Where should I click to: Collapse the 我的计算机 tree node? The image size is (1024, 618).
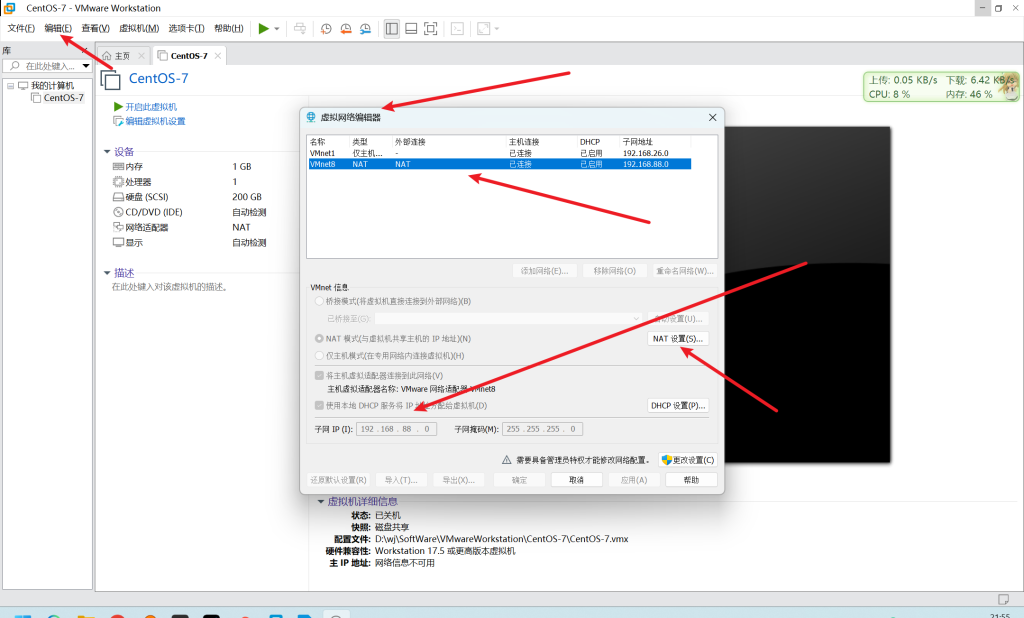pos(10,86)
